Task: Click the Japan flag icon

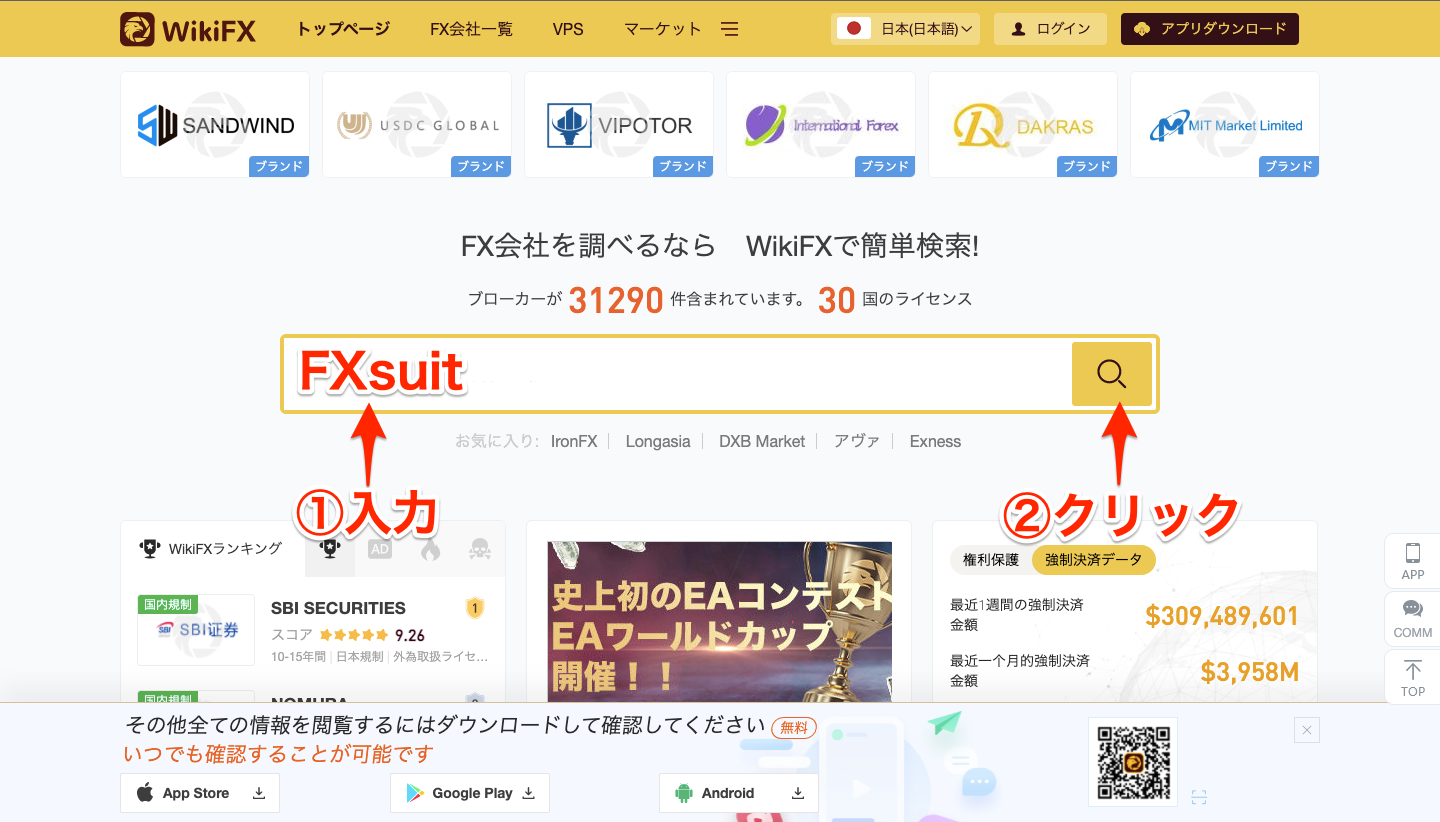Action: 854,29
